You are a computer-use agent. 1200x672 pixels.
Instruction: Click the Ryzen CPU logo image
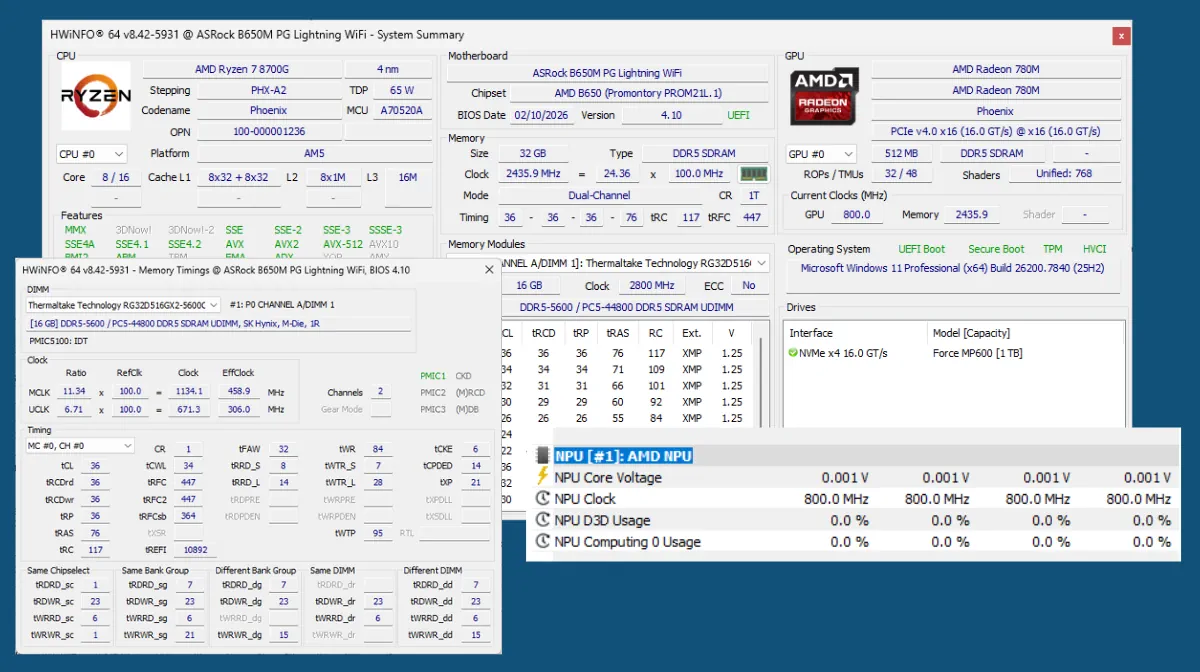(96, 96)
